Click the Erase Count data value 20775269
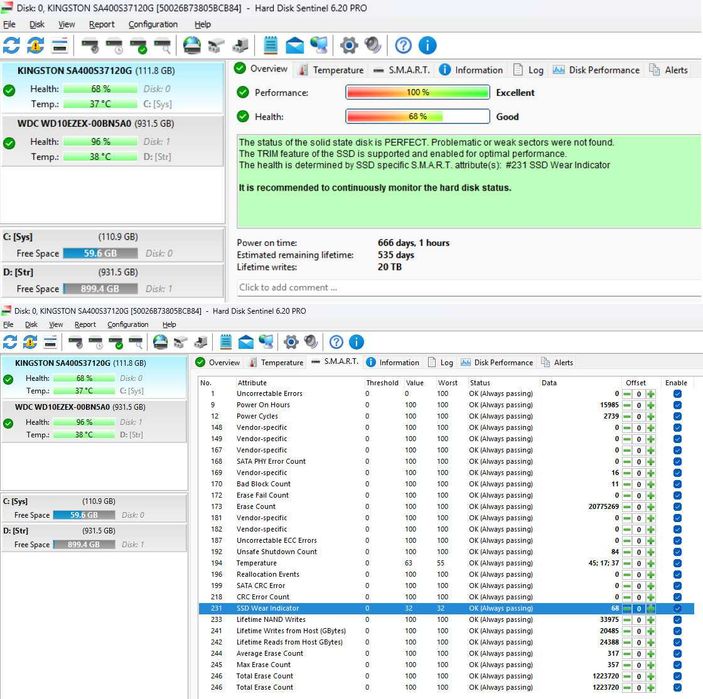Viewport: 703px width, 699px height. [603, 507]
